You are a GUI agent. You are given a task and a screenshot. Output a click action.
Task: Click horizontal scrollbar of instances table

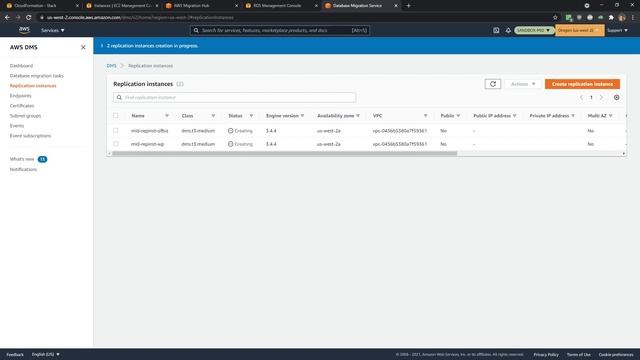tap(284, 153)
